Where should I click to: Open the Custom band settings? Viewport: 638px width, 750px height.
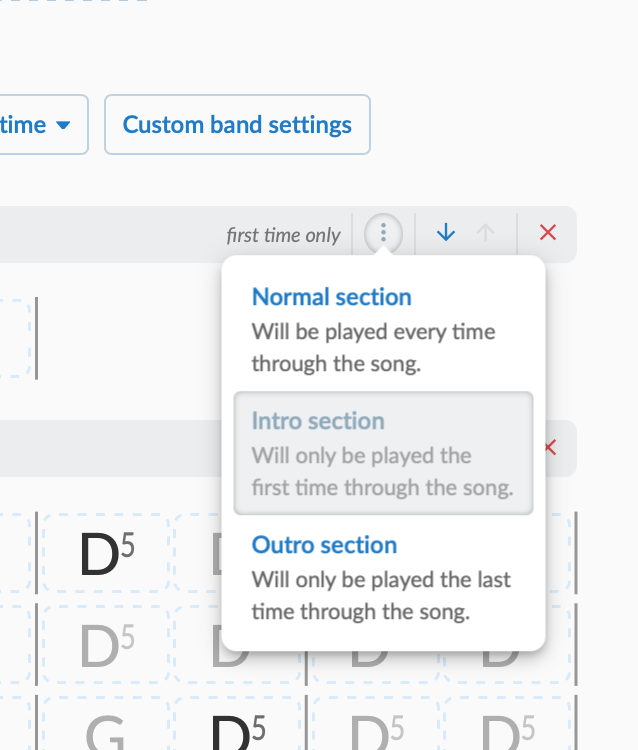click(x=237, y=124)
